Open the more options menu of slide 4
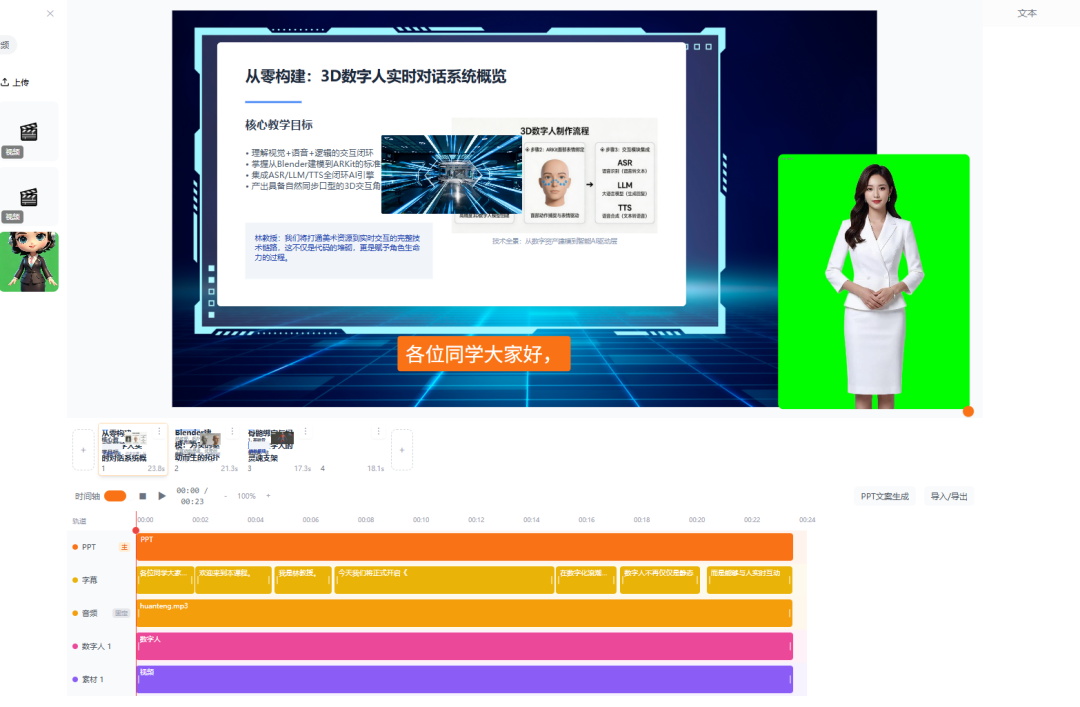The image size is (1080, 707). (x=378, y=431)
